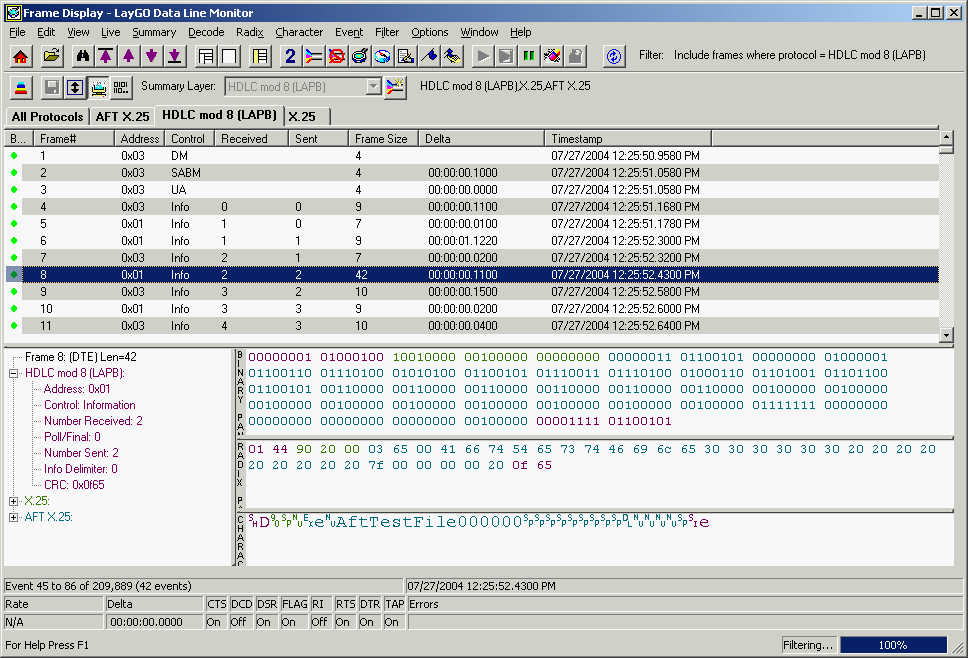Collapse the HDLC mod 8 (LAPB) tree node

(13, 373)
